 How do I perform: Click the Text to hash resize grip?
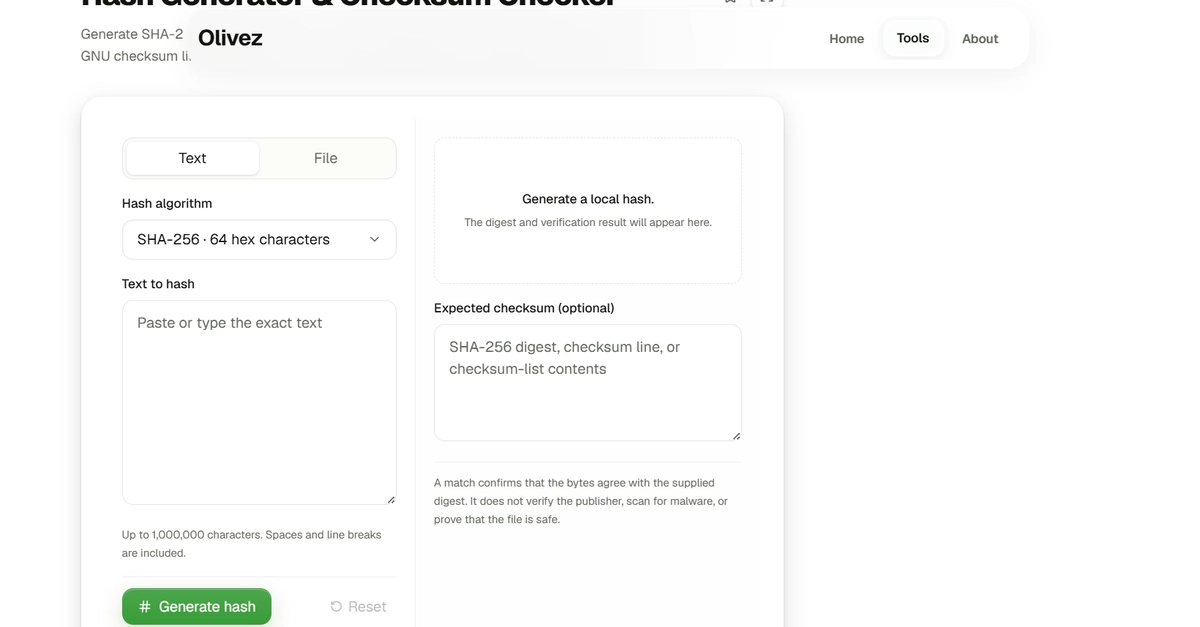390,499
